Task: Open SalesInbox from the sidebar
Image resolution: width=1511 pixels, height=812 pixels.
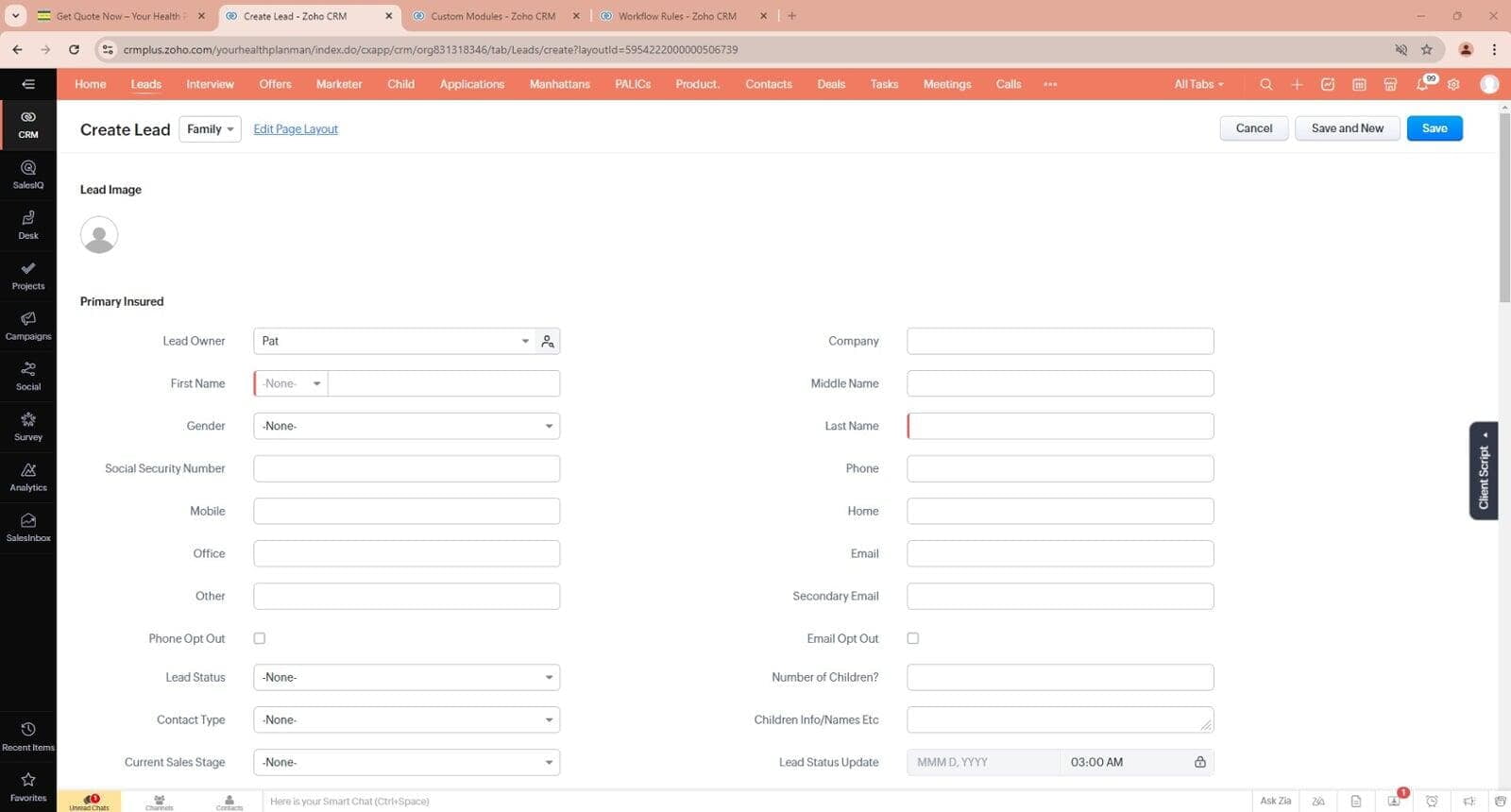Action: click(x=28, y=527)
